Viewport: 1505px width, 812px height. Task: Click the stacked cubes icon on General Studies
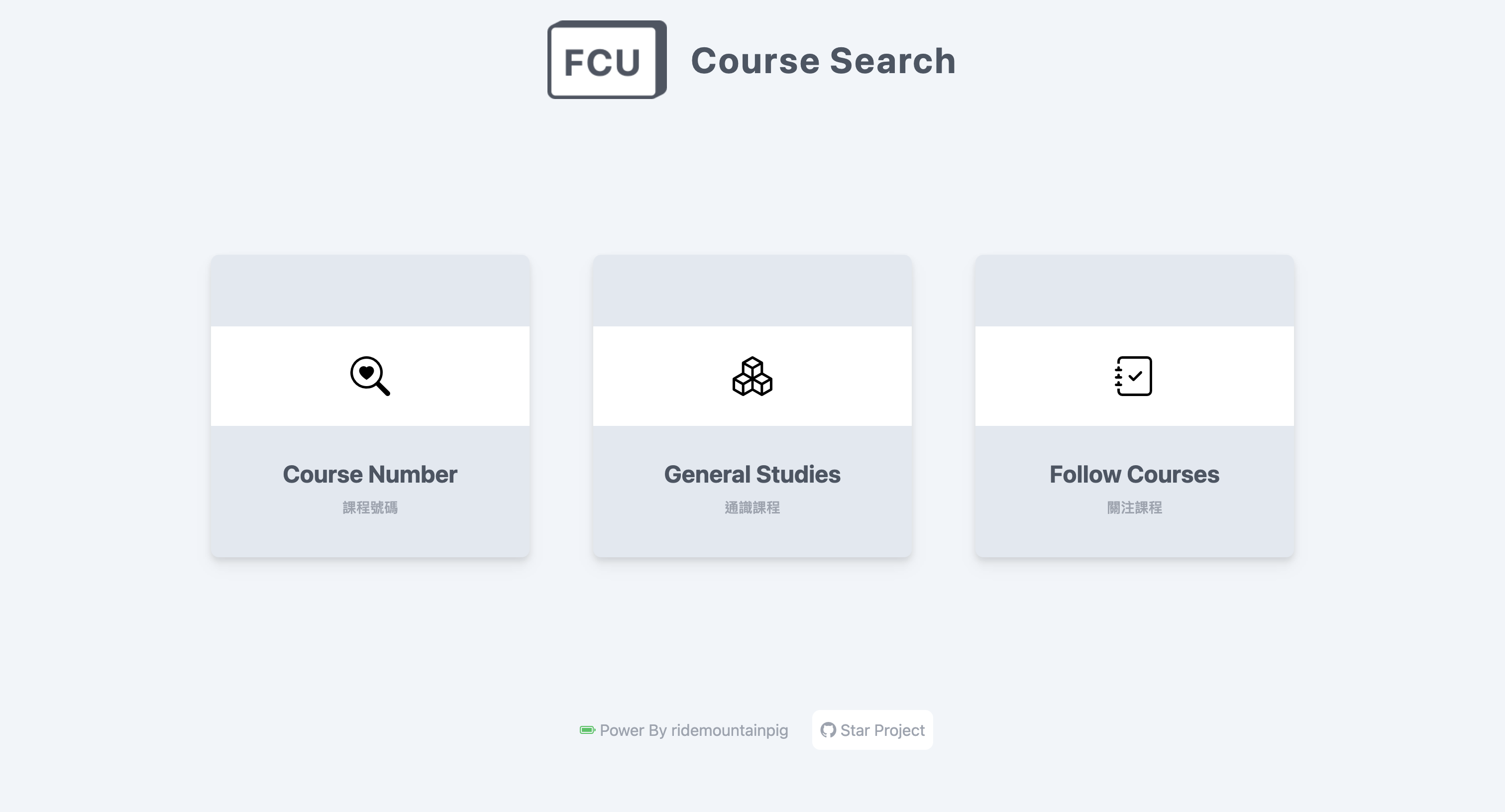752,377
